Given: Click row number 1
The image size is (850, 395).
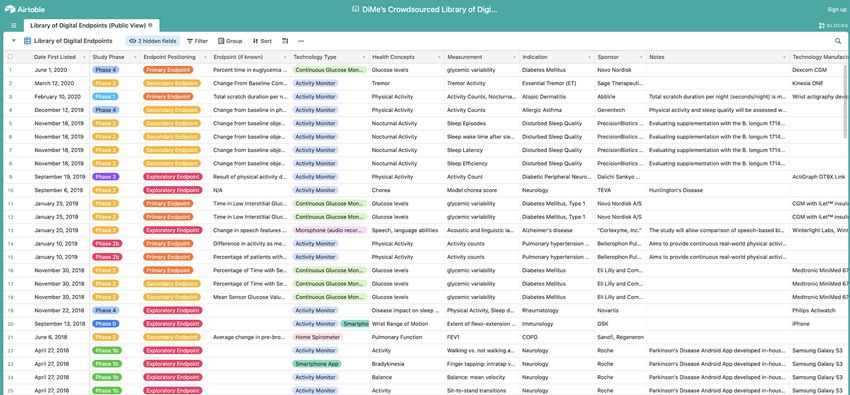Looking at the screenshot, I should [11, 70].
